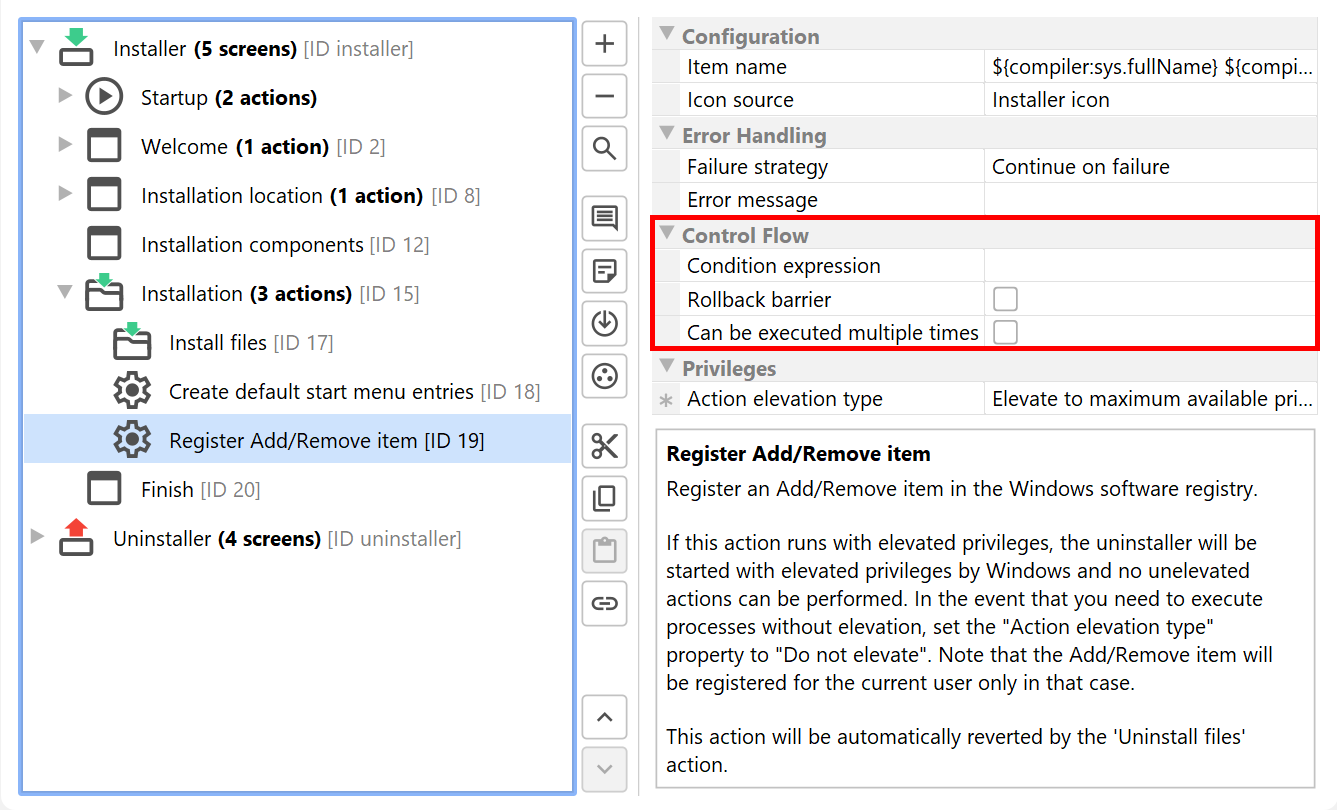Open the Failure strategy value dropdown
The image size is (1337, 810).
point(1150,167)
